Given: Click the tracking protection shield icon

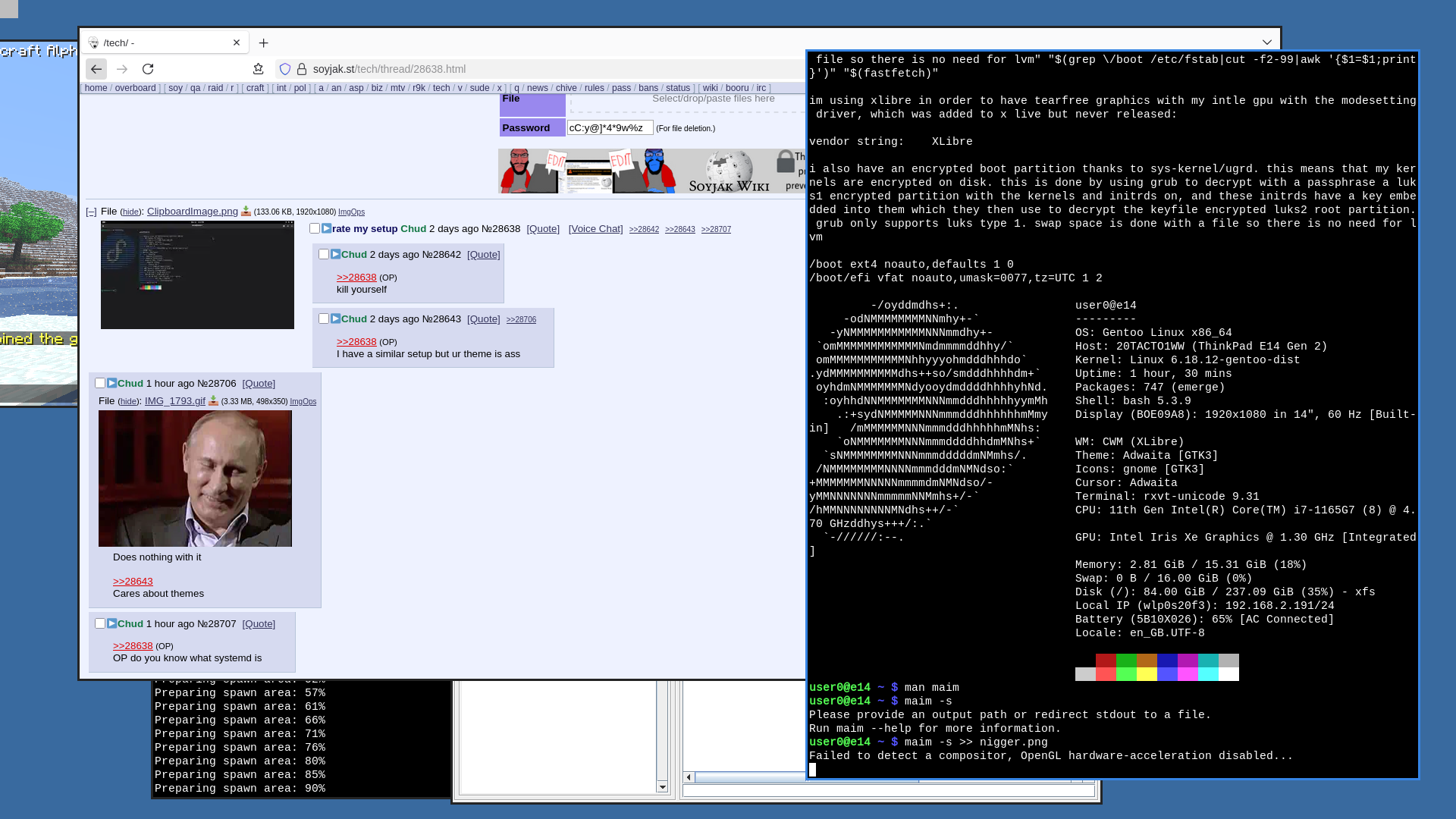Looking at the screenshot, I should tap(285, 69).
